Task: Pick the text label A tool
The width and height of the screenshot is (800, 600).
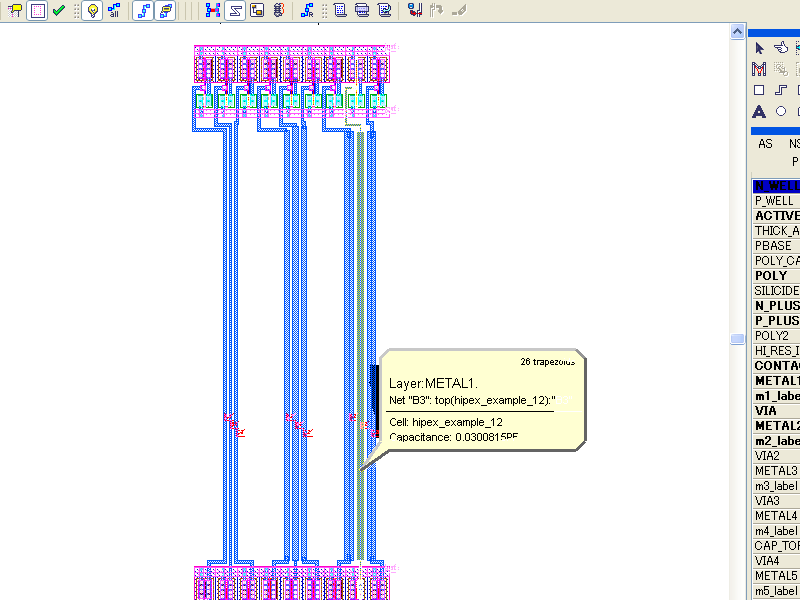Action: click(759, 112)
